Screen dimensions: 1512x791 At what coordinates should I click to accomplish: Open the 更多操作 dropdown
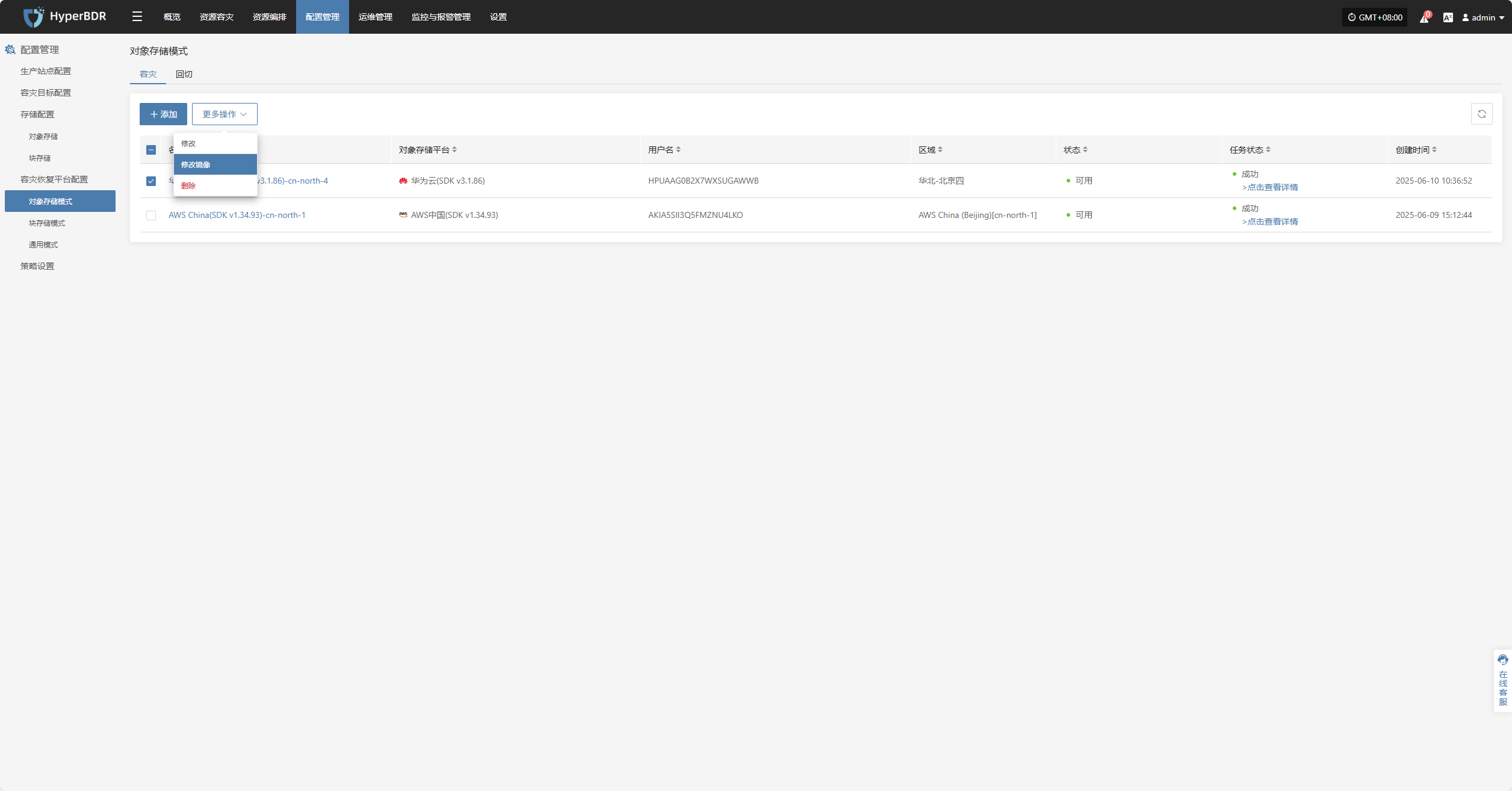tap(225, 114)
